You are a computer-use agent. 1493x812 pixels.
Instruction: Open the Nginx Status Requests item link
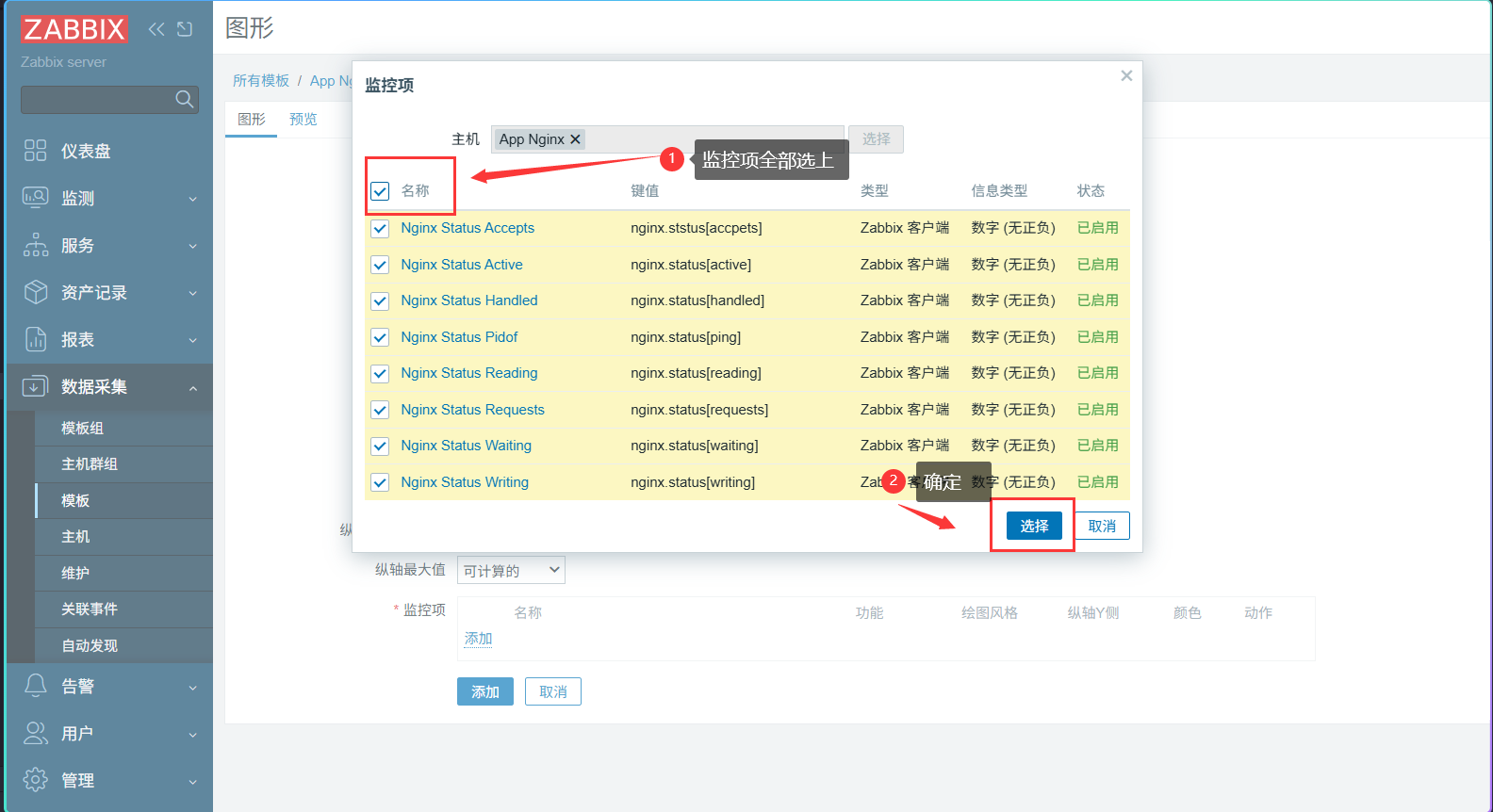472,410
